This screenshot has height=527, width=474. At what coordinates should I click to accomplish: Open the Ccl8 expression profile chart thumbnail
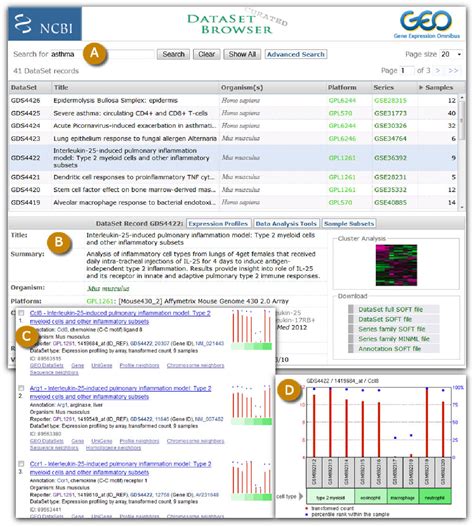(251, 329)
